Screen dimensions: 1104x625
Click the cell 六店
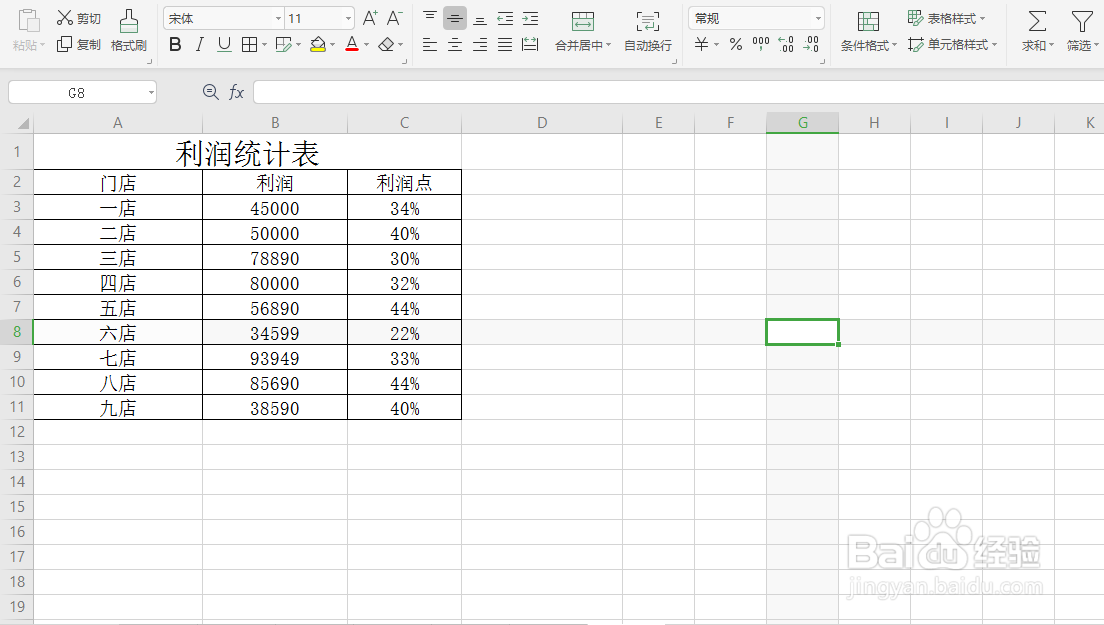tap(118, 333)
